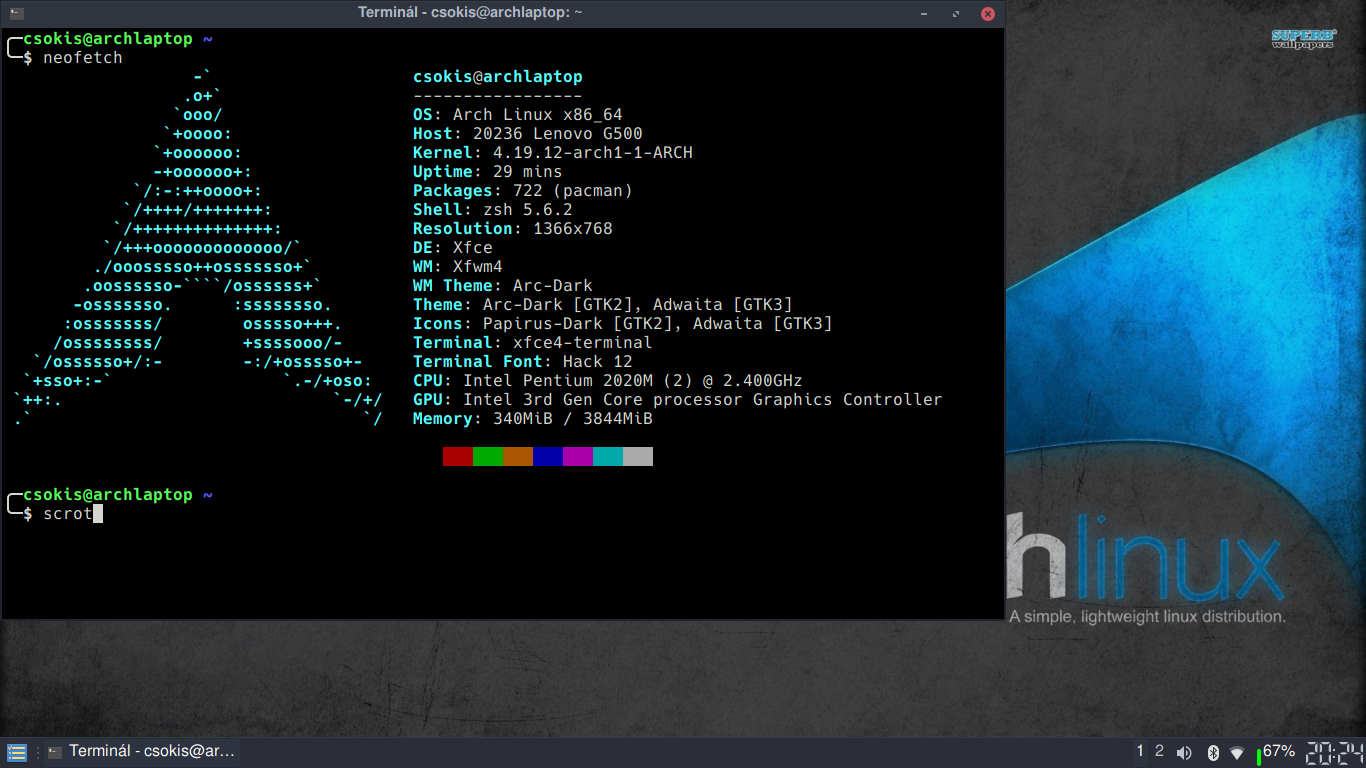
Task: Click the battery 67% indicator
Action: pyautogui.click(x=1276, y=751)
